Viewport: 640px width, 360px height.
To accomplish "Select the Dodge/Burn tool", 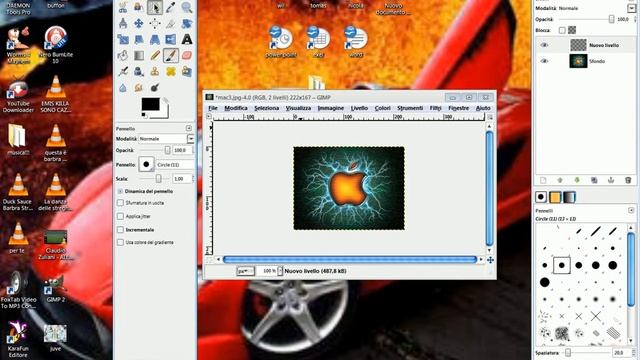I will tap(155, 87).
